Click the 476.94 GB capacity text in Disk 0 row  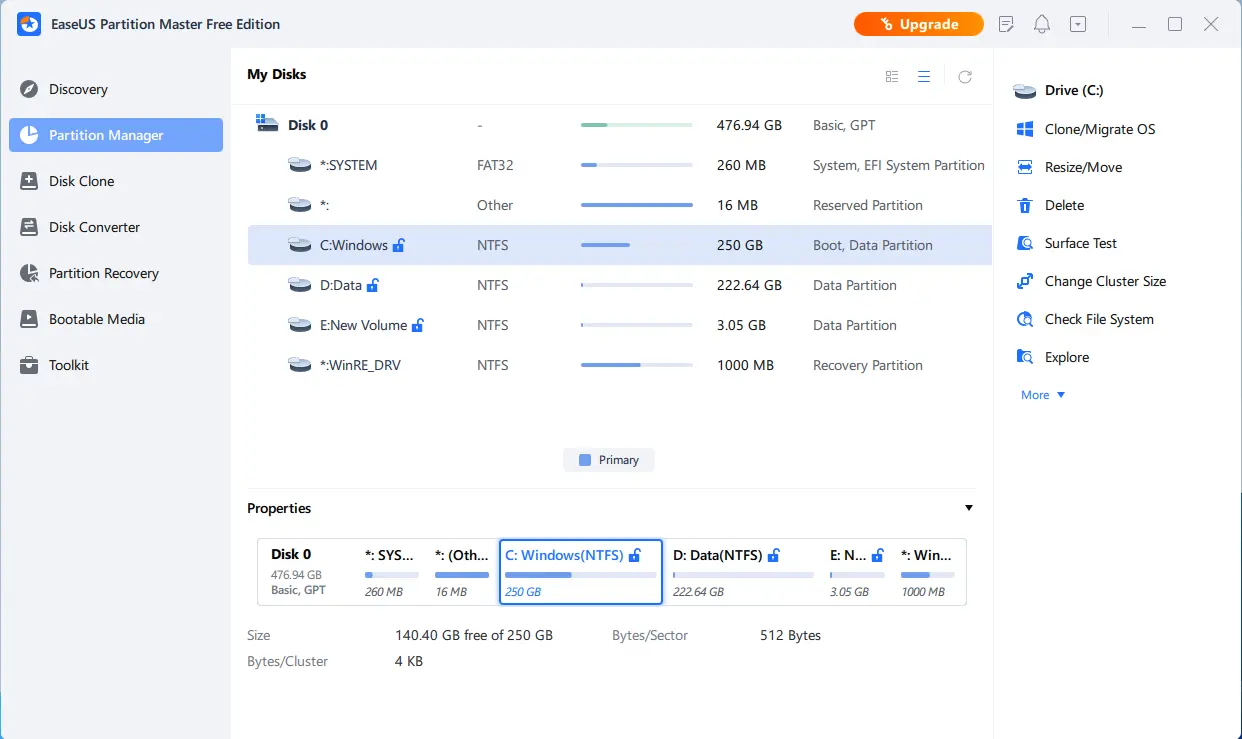[749, 125]
